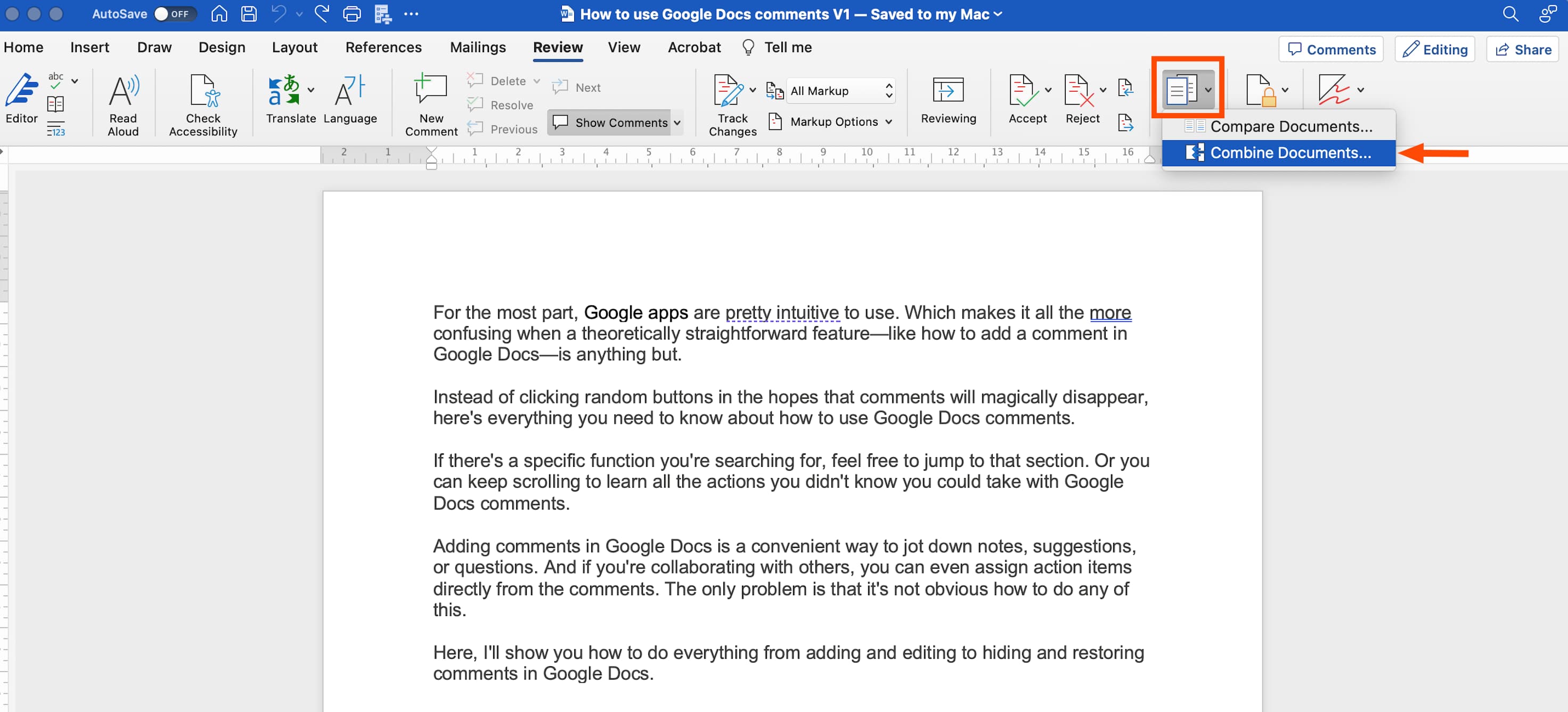
Task: Open the Comments pane button
Action: click(x=1330, y=50)
